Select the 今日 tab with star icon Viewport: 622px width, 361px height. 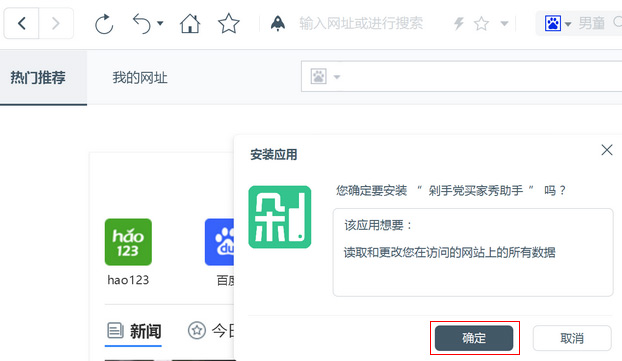pos(211,330)
